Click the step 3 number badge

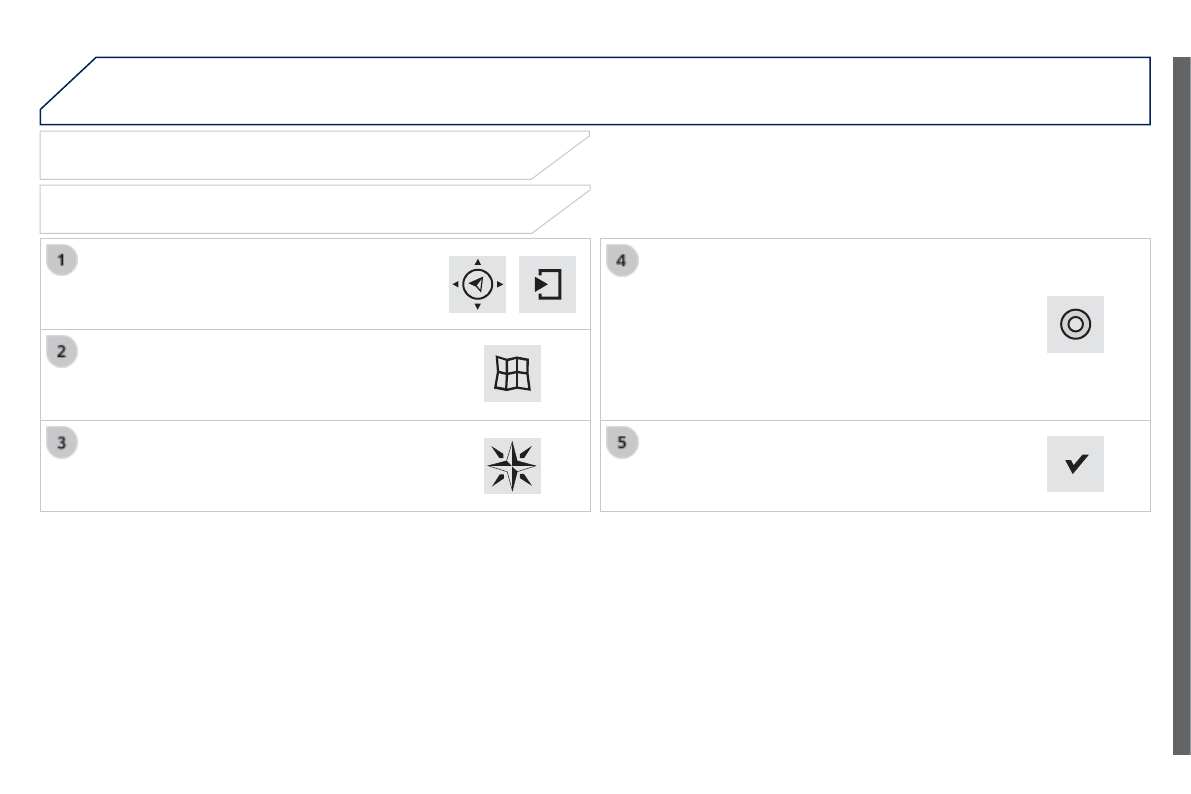coord(62,443)
